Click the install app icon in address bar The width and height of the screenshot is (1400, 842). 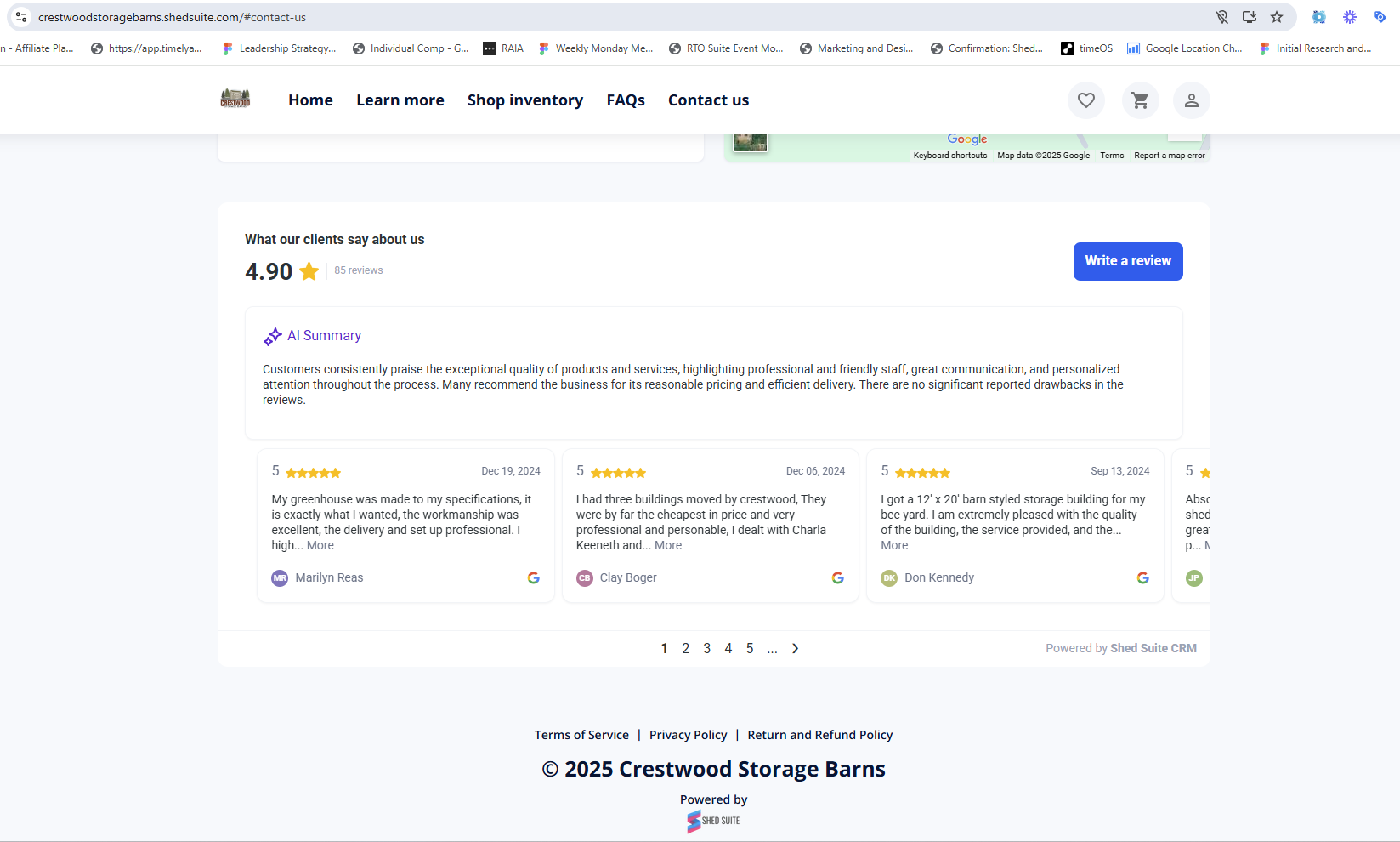click(x=1249, y=17)
